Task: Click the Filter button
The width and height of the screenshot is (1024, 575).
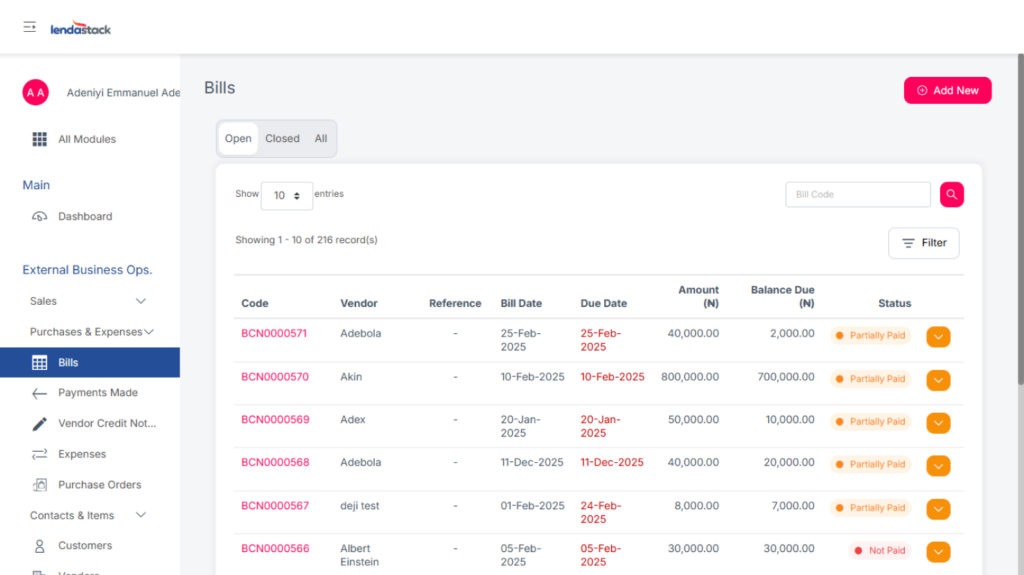Action: 923,243
